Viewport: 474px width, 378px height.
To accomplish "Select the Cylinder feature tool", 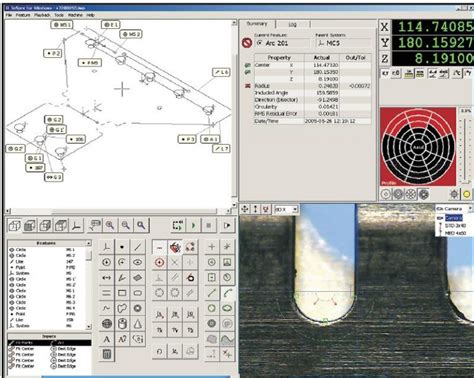I will click(122, 323).
